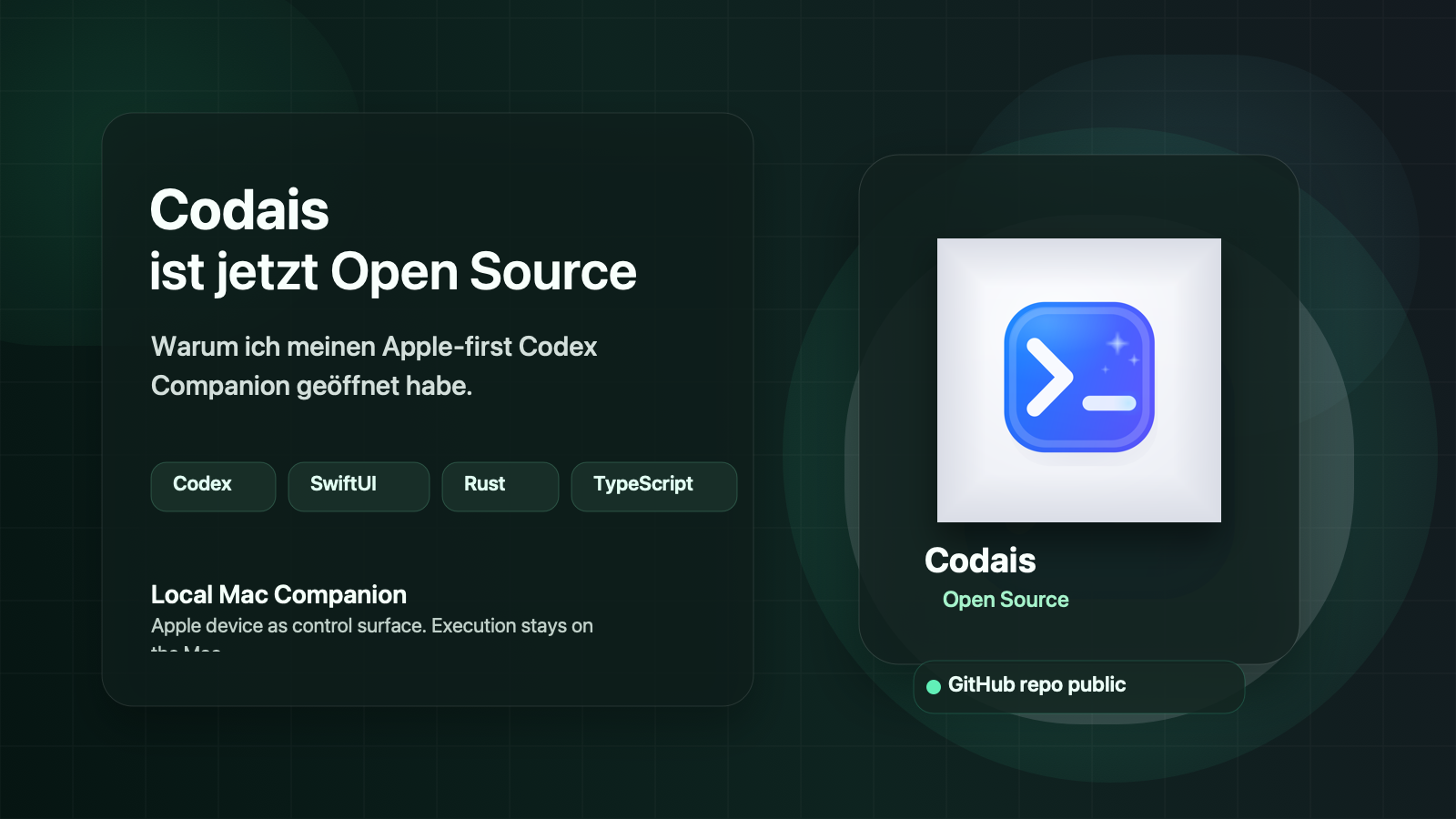
Task: Click the green "Open Source" label
Action: pyautogui.click(x=1006, y=600)
